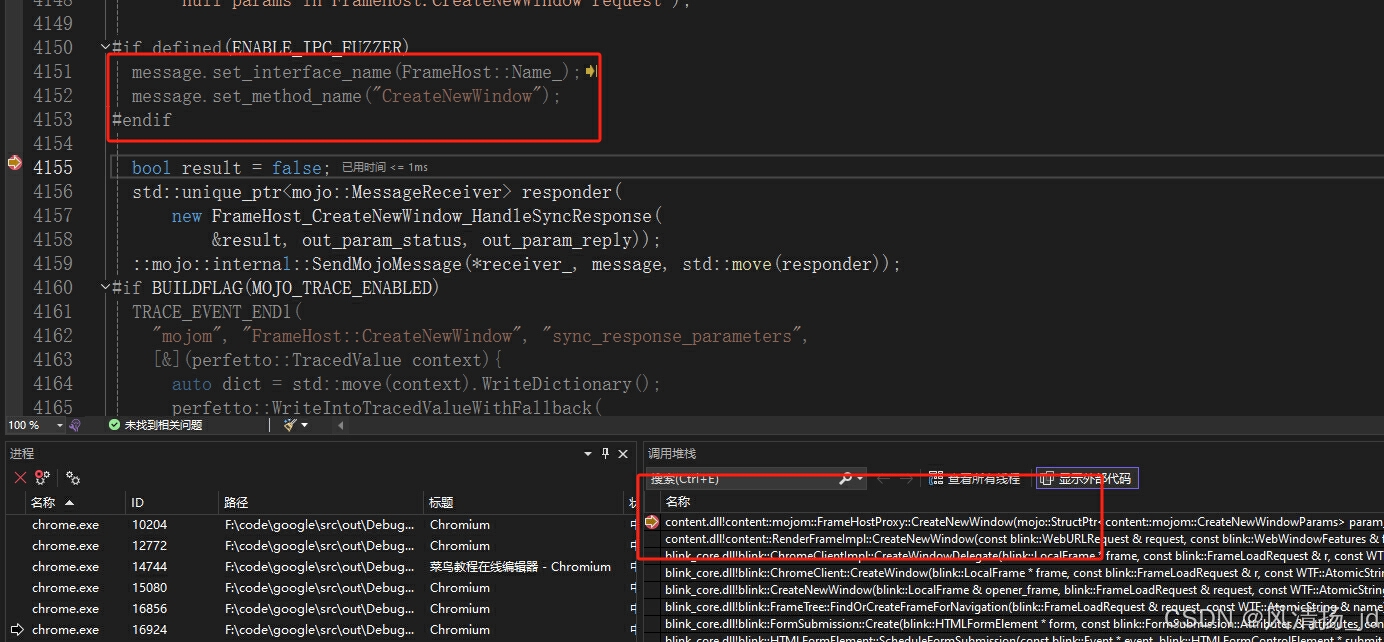The height and width of the screenshot is (642, 1384).
Task: Click the terminate process red X icon
Action: click(x=20, y=478)
